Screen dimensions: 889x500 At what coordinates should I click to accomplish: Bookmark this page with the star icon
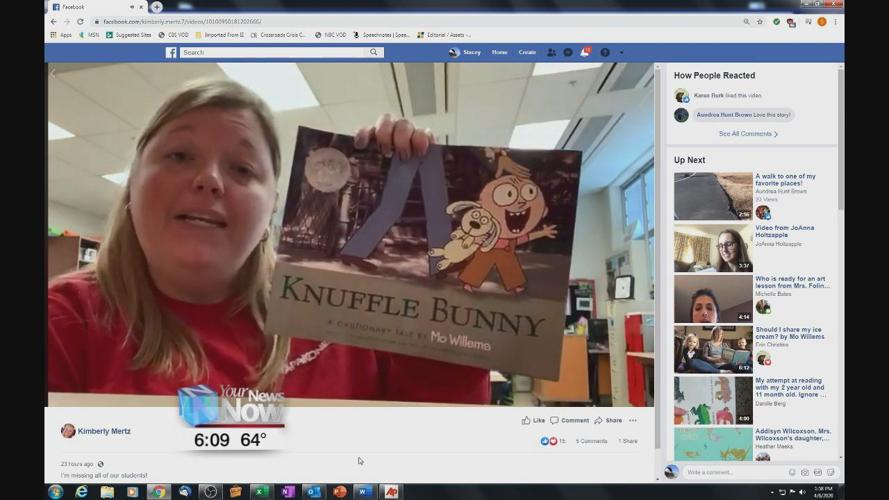(x=760, y=22)
